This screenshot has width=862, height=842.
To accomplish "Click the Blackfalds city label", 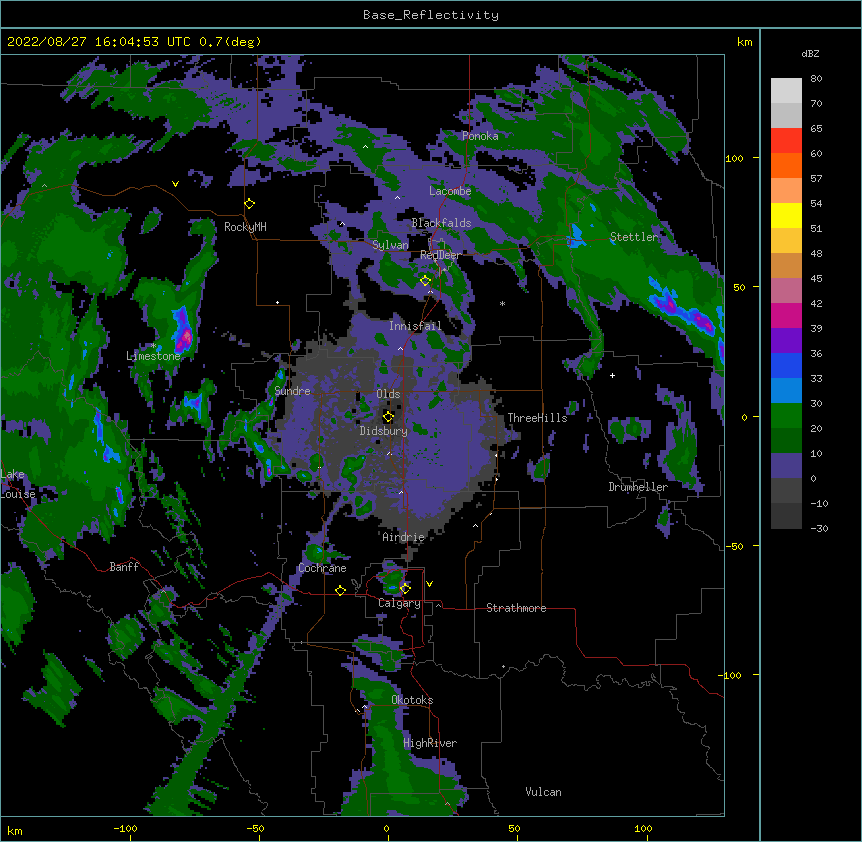I will [441, 223].
